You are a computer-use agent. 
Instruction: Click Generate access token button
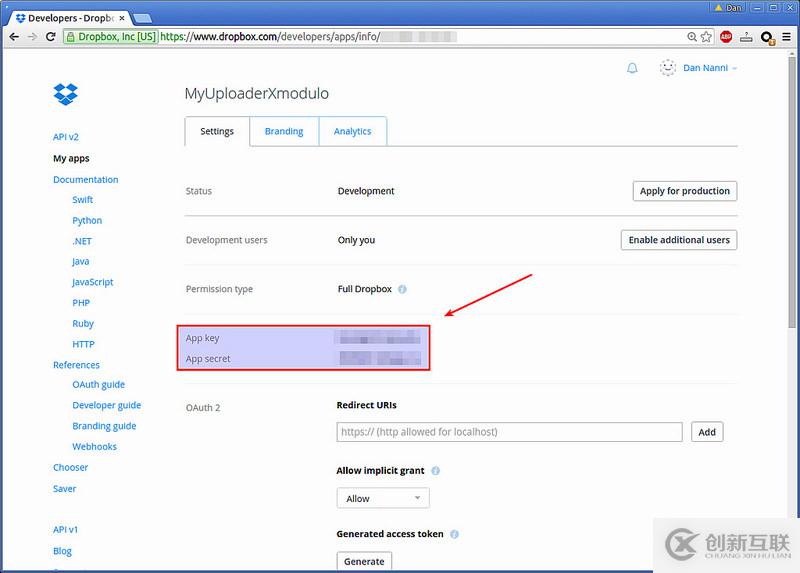(x=364, y=561)
